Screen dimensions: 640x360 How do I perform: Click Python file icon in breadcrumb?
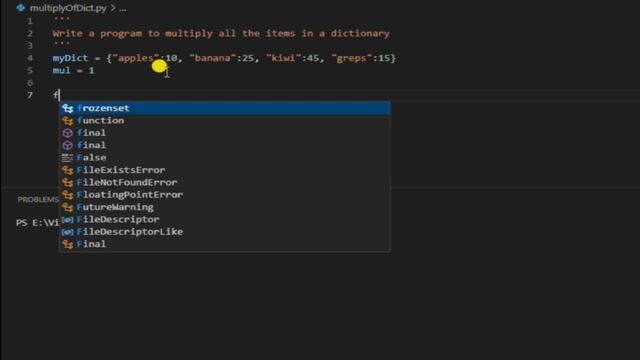click(20, 7)
